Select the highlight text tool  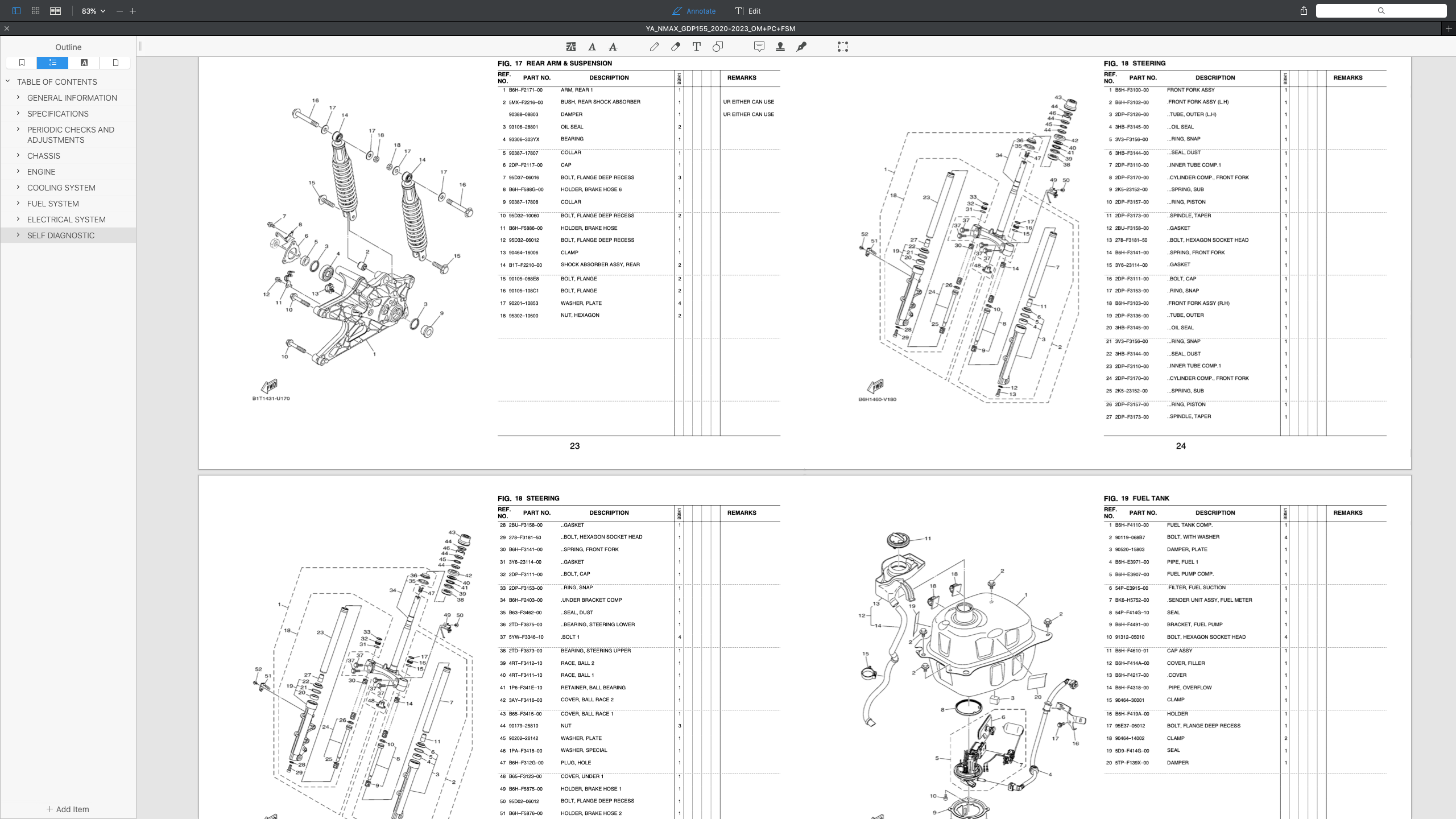point(570,47)
